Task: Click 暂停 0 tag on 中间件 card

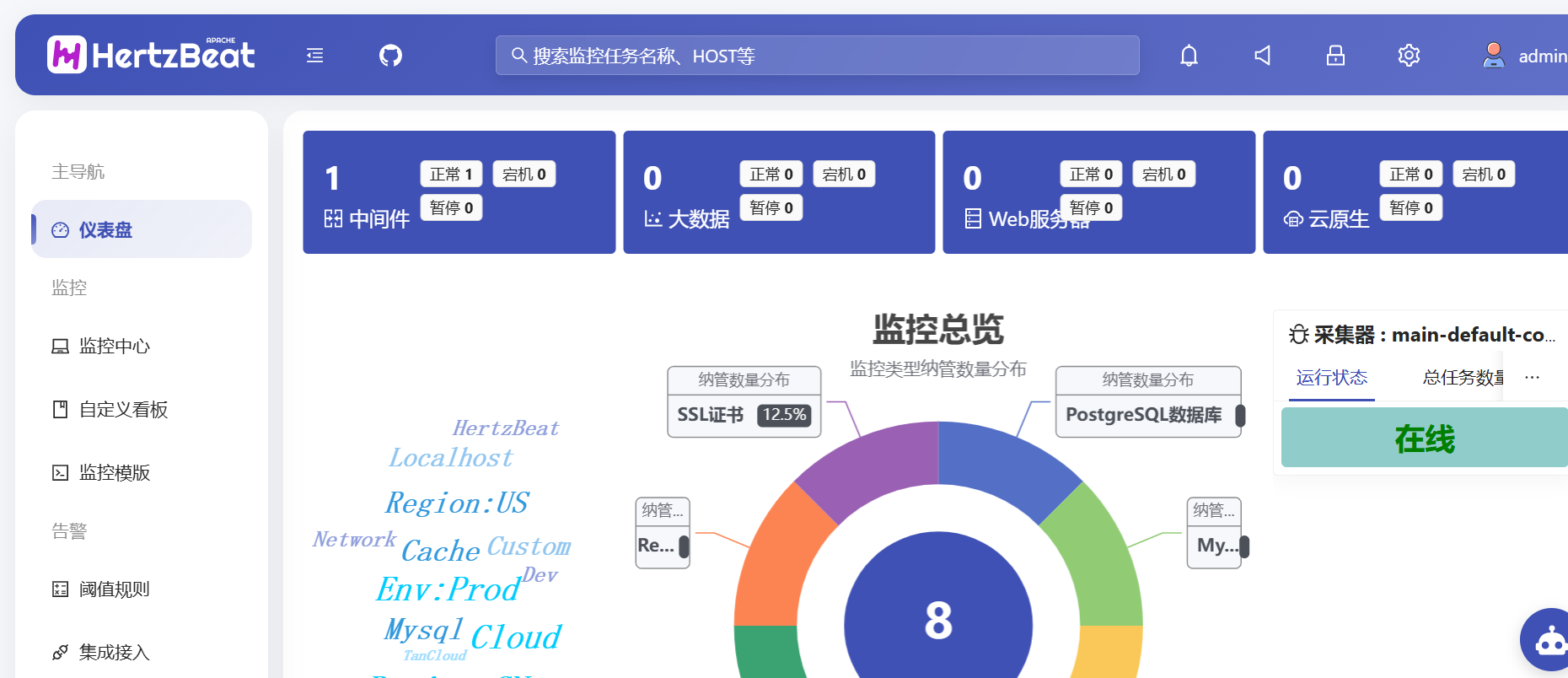Action: [451, 207]
